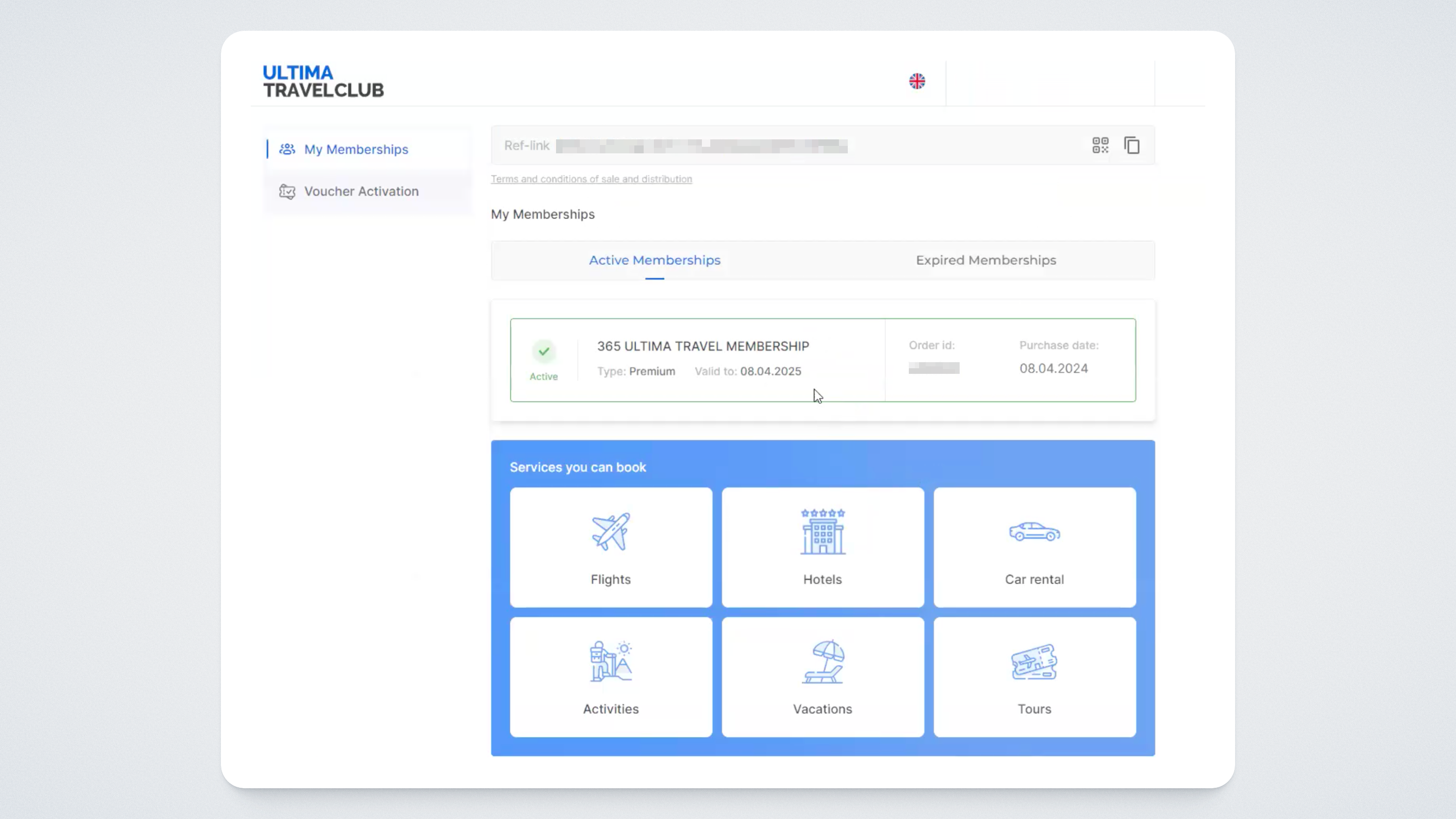Click the Ultima Travelclub logo
The image size is (1456, 819).
(323, 82)
